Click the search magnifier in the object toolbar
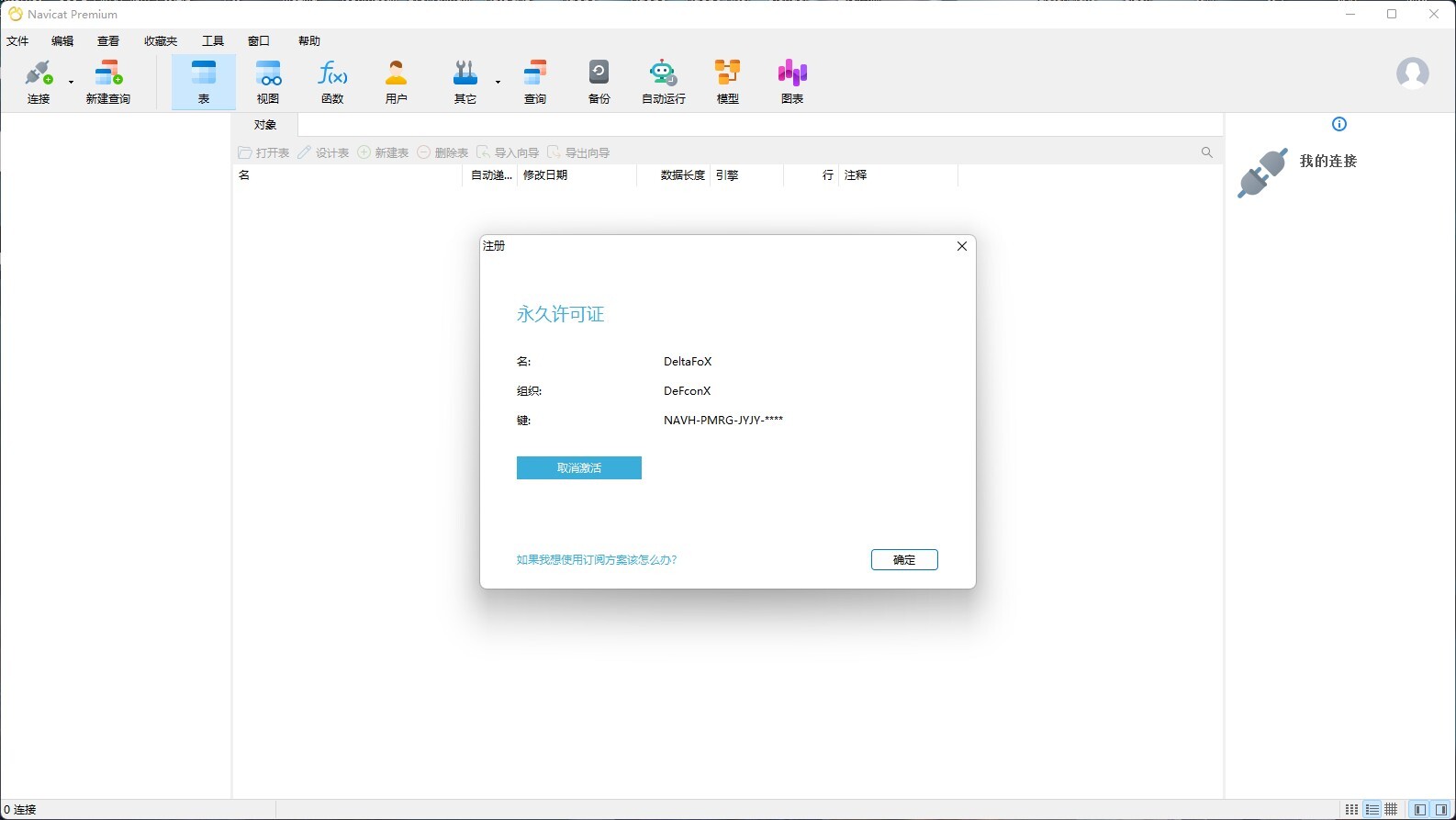This screenshot has width=1456, height=820. click(x=1207, y=152)
